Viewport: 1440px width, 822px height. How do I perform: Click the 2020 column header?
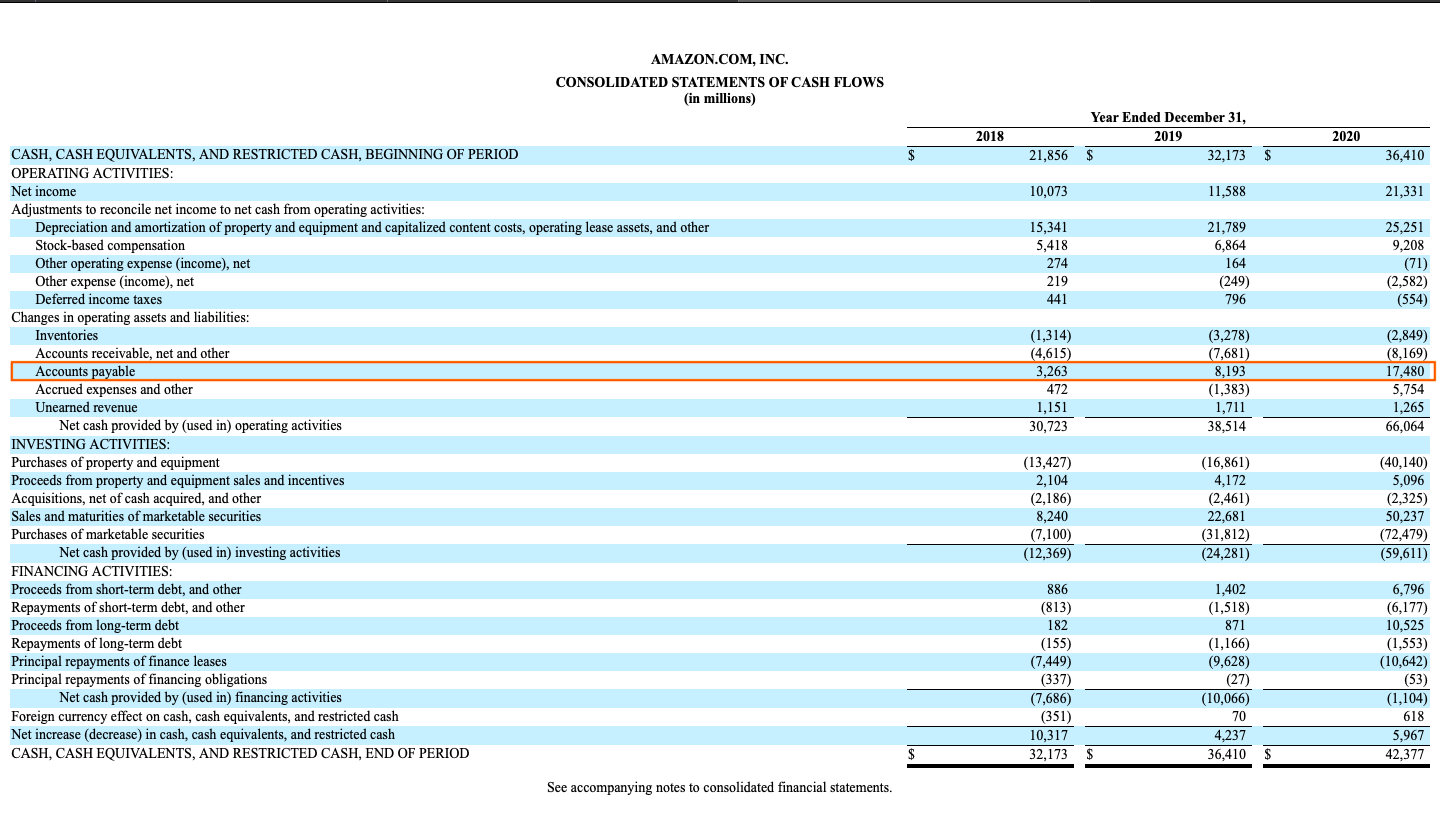1346,137
